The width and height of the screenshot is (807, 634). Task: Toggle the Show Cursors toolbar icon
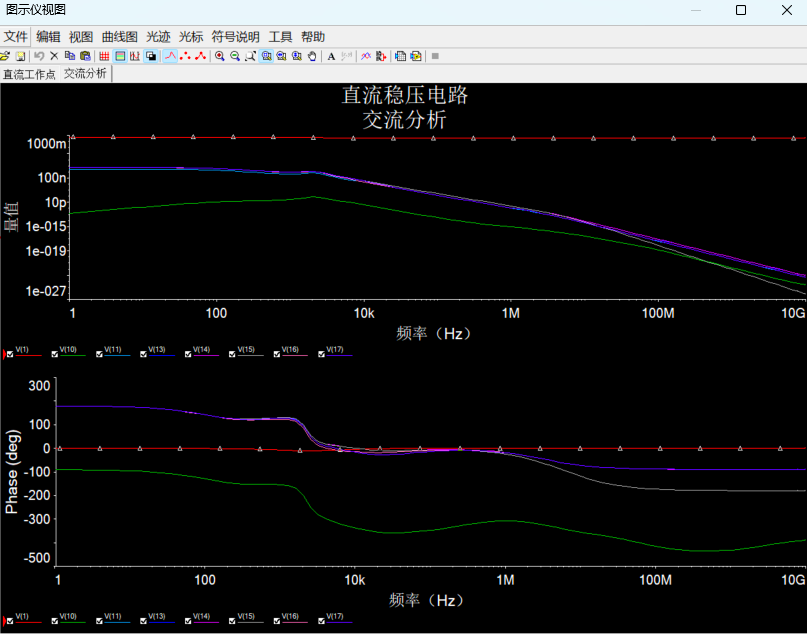(135, 56)
